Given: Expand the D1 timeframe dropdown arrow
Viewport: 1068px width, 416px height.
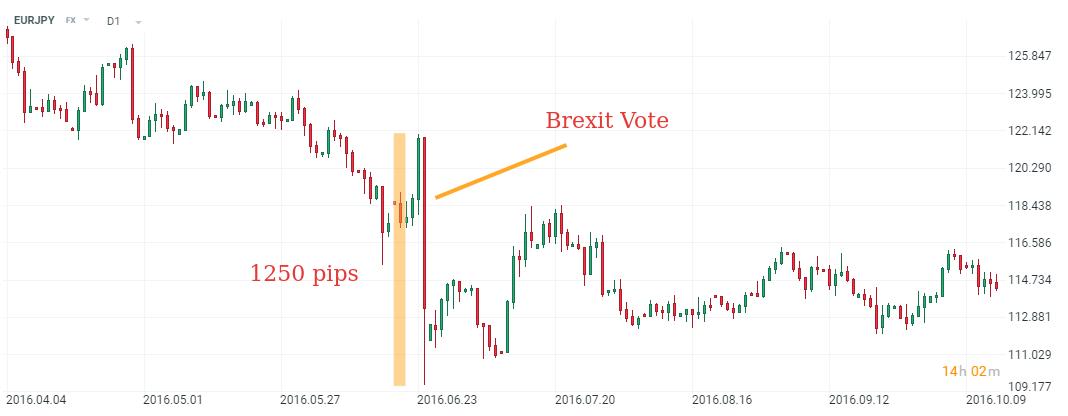Looking at the screenshot, I should pyautogui.click(x=137, y=21).
